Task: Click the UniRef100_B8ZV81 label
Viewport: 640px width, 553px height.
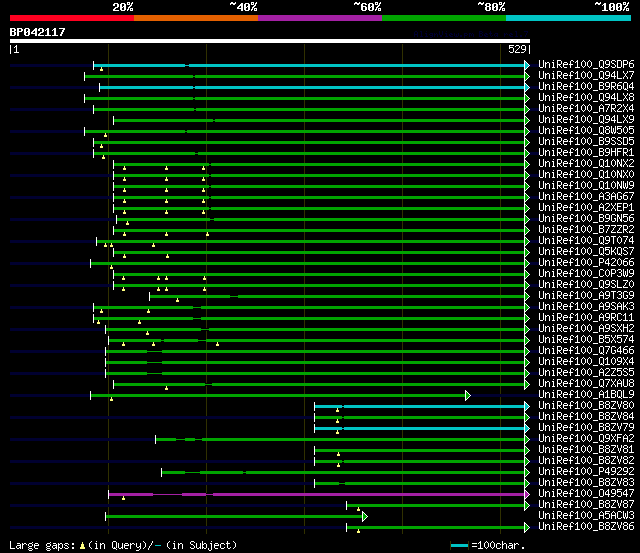Action: click(x=586, y=450)
